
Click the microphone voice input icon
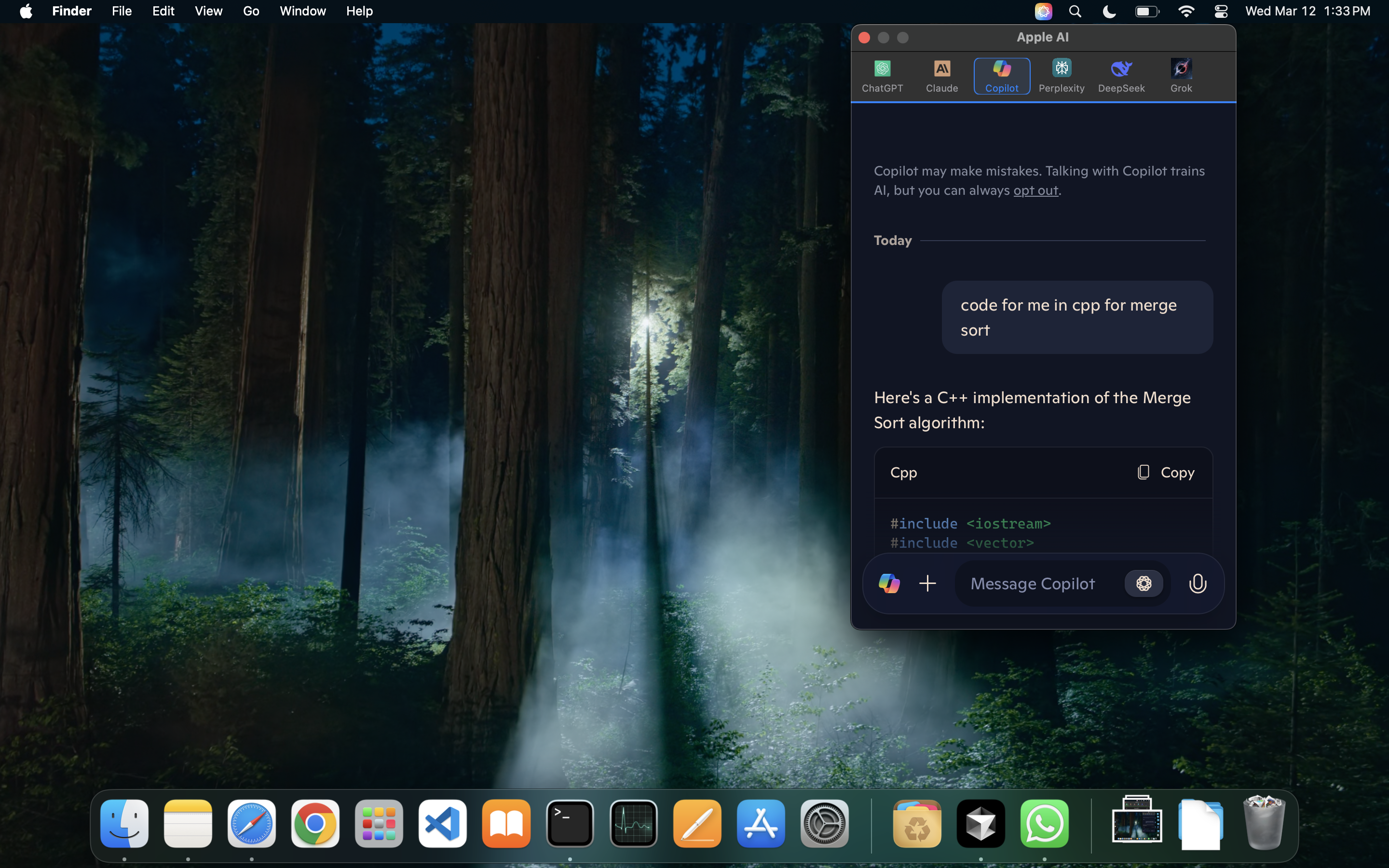1198,584
